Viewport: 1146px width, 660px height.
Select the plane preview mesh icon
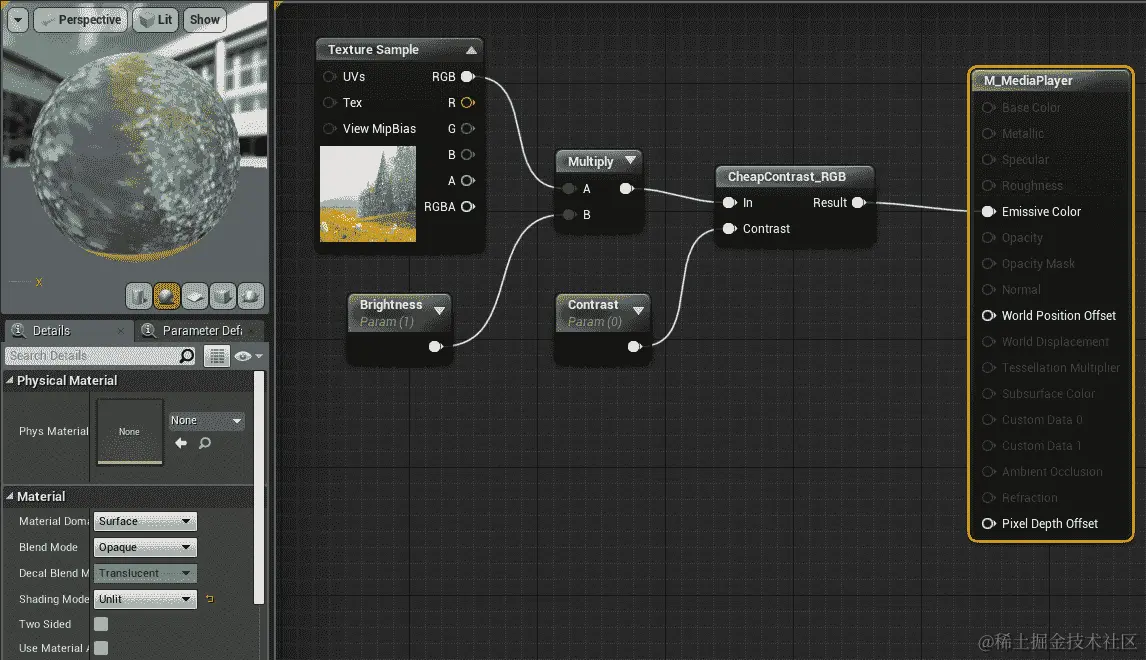pyautogui.click(x=194, y=296)
